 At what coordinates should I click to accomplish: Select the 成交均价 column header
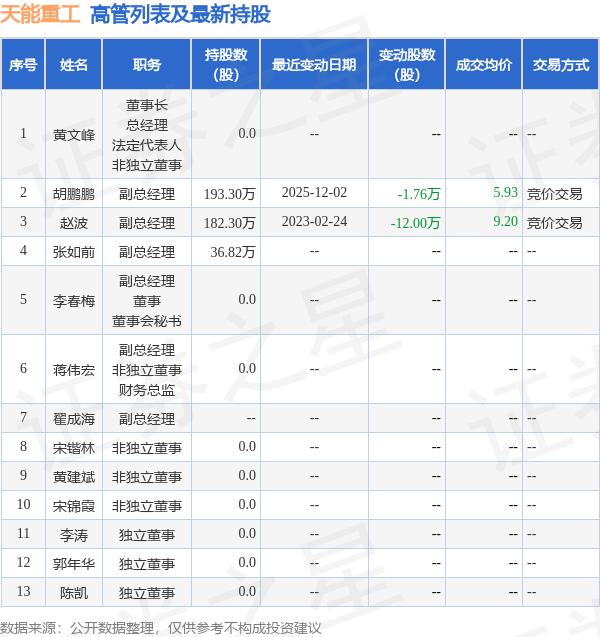[x=483, y=65]
